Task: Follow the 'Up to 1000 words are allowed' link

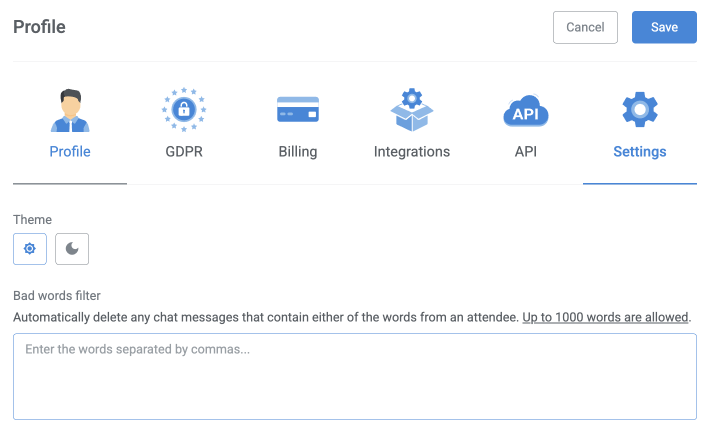Action: click(605, 317)
